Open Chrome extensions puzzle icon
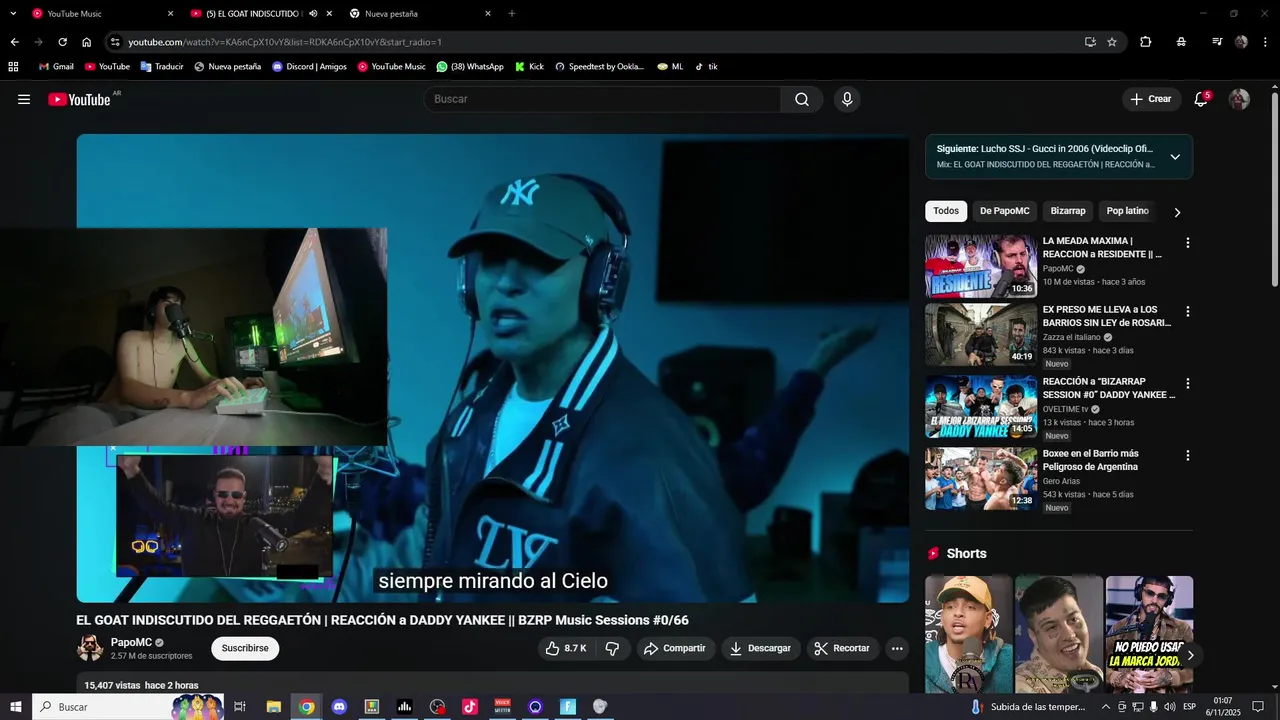Image resolution: width=1280 pixels, height=720 pixels. click(x=1146, y=42)
